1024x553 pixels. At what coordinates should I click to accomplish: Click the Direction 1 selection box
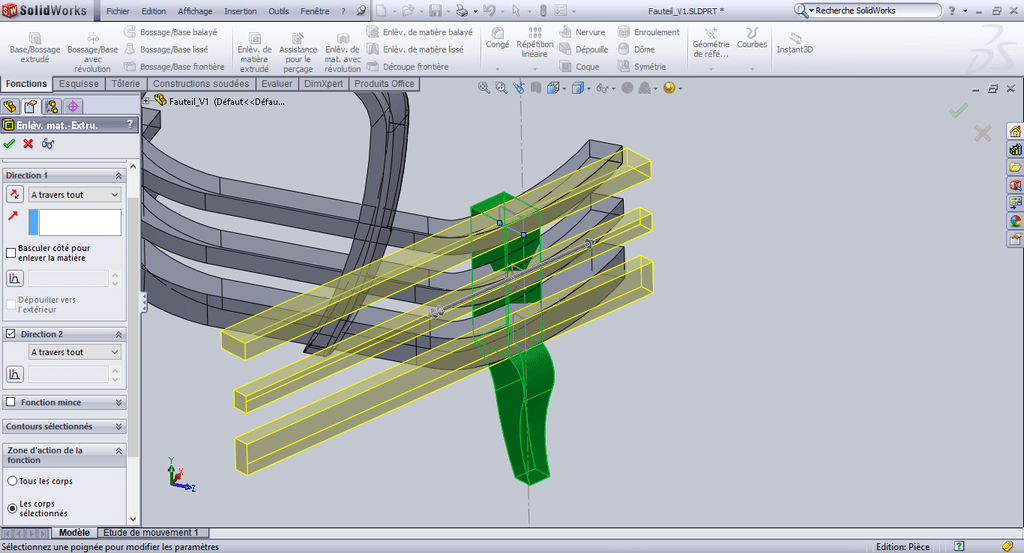75,222
